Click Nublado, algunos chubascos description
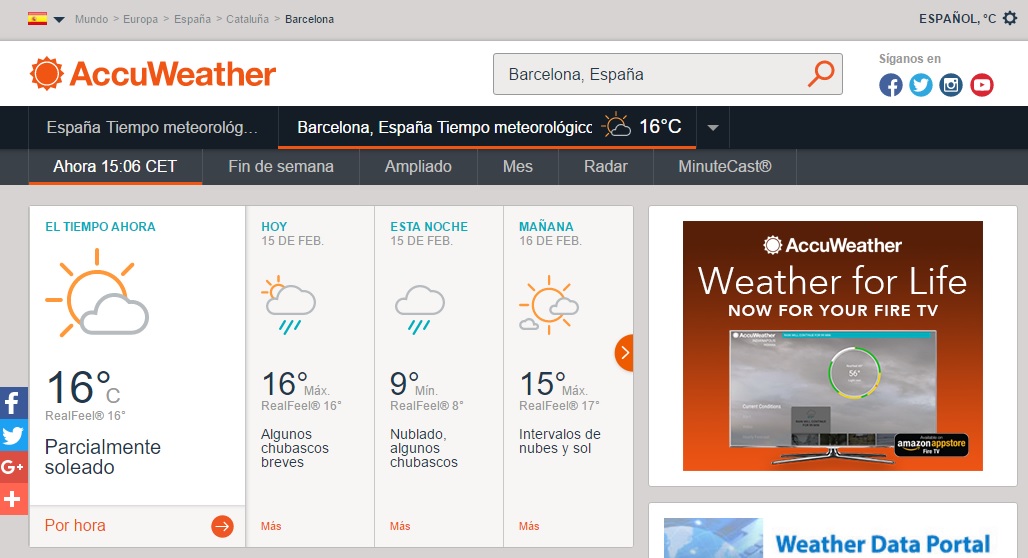1028x558 pixels. click(424, 448)
